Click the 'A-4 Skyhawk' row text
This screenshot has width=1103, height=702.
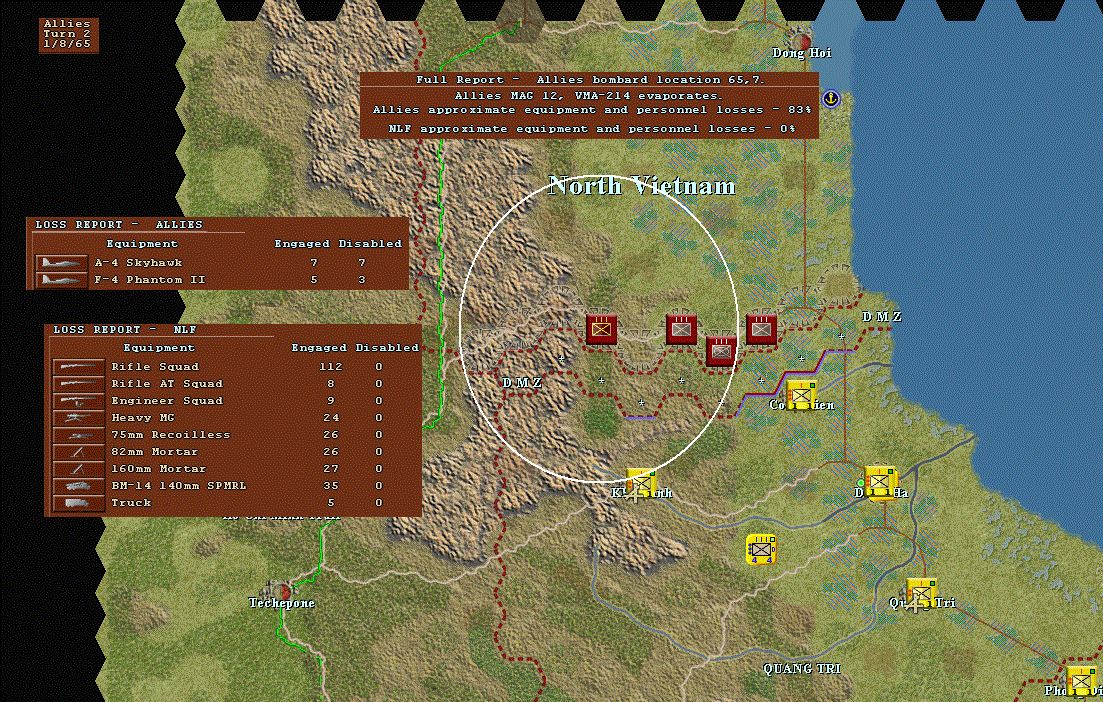point(139,262)
